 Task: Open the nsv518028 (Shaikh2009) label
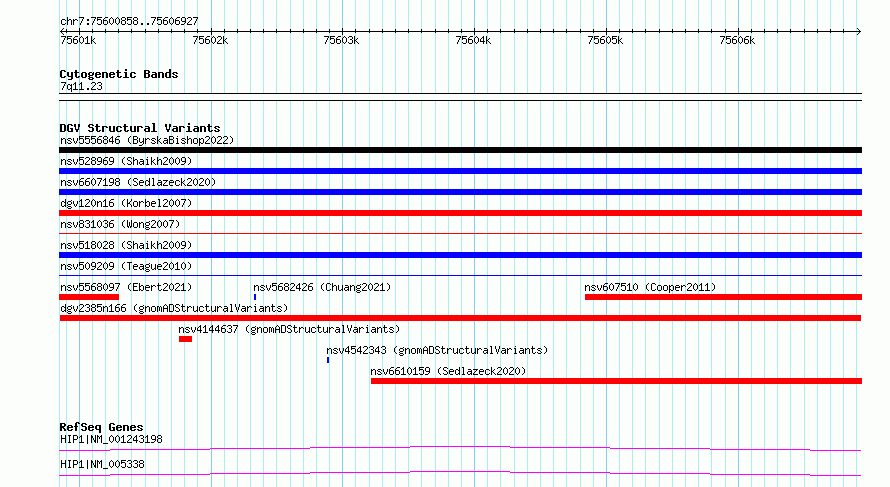click(x=126, y=245)
